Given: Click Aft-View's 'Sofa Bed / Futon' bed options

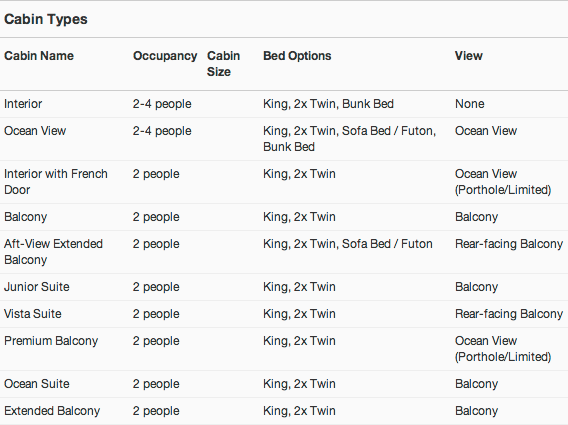Looking at the screenshot, I should click(x=387, y=244).
